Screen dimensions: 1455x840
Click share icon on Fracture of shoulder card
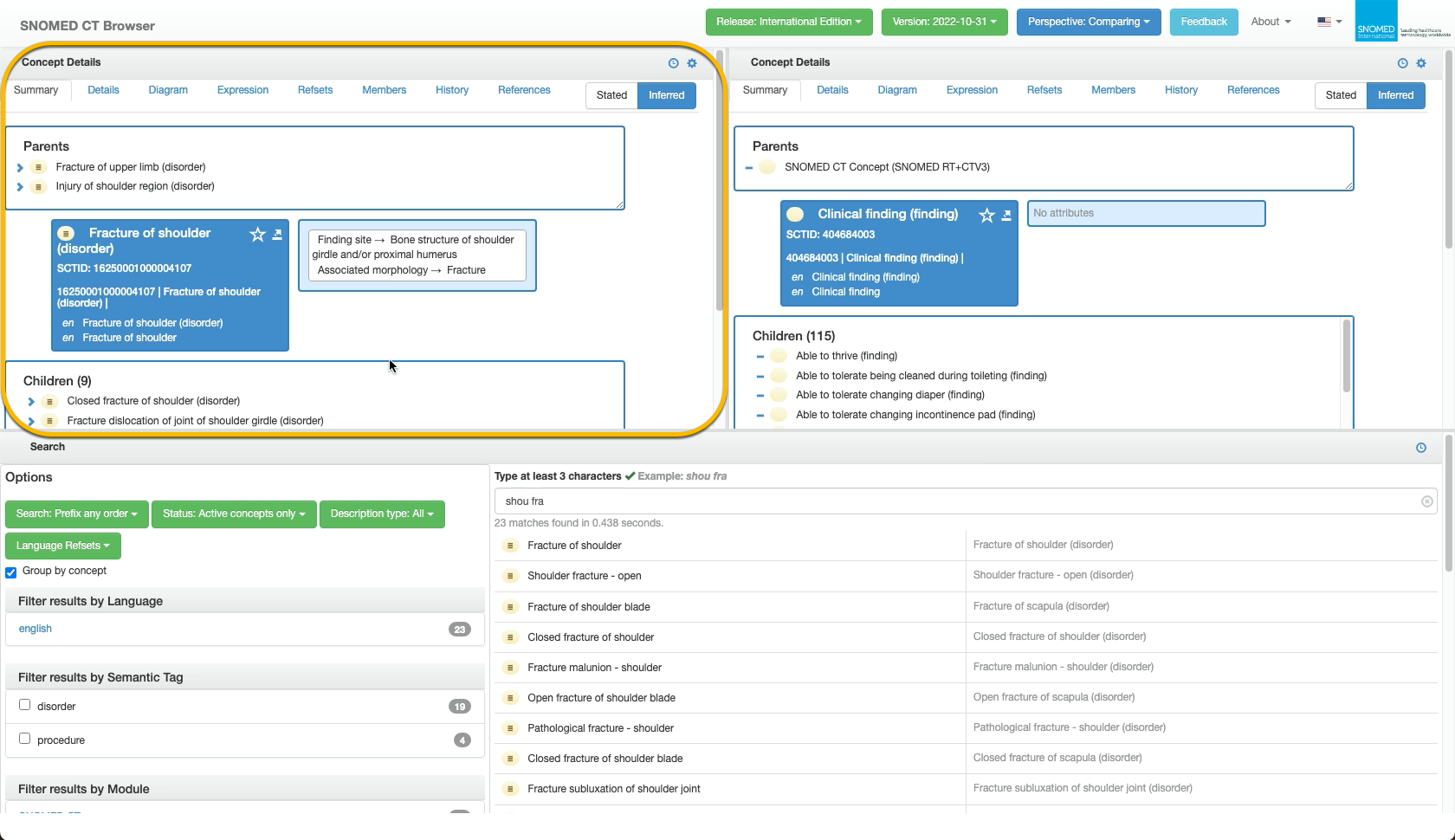[x=277, y=235]
